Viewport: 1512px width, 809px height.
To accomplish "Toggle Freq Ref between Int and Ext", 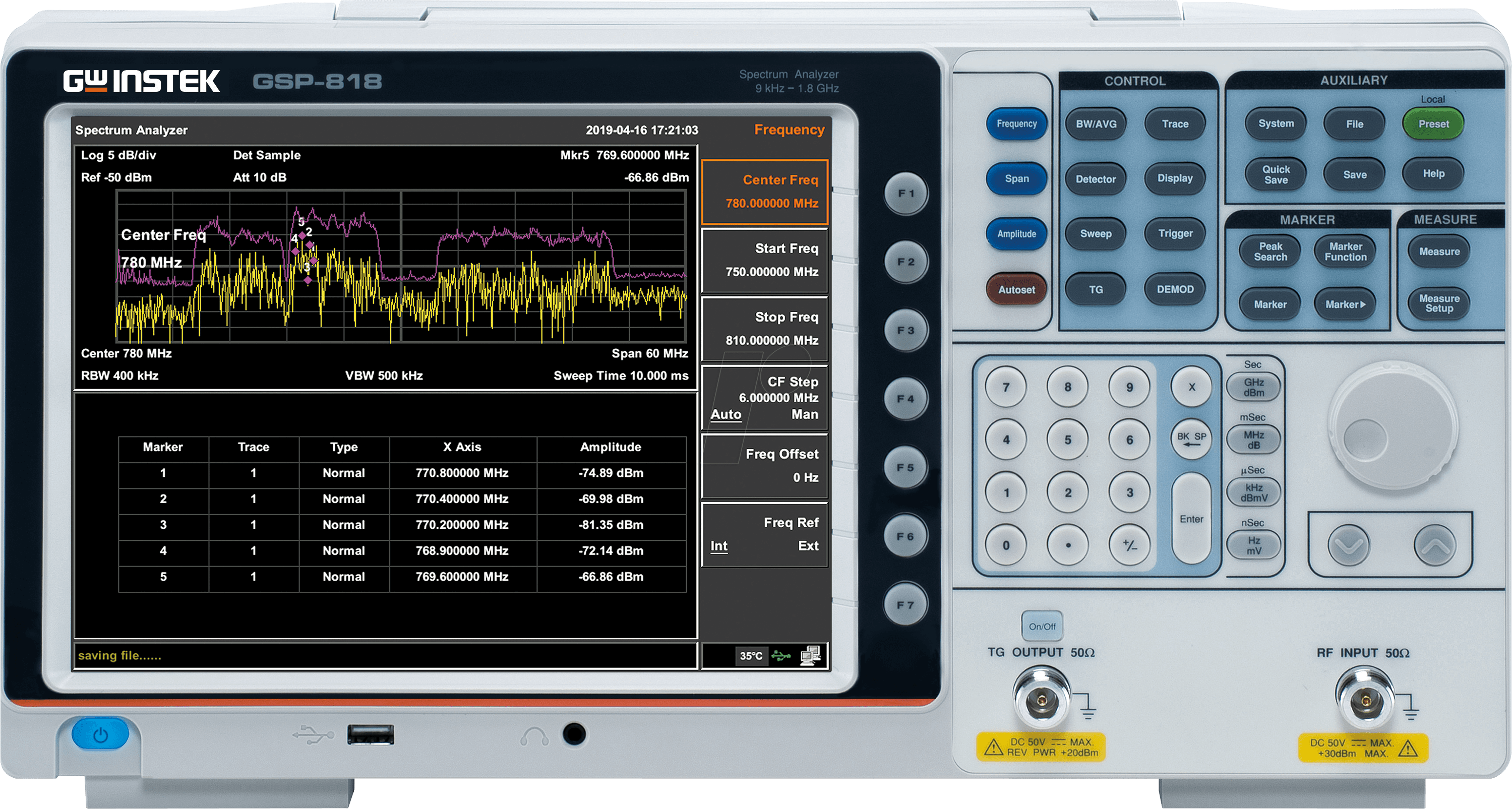I will tap(764, 534).
